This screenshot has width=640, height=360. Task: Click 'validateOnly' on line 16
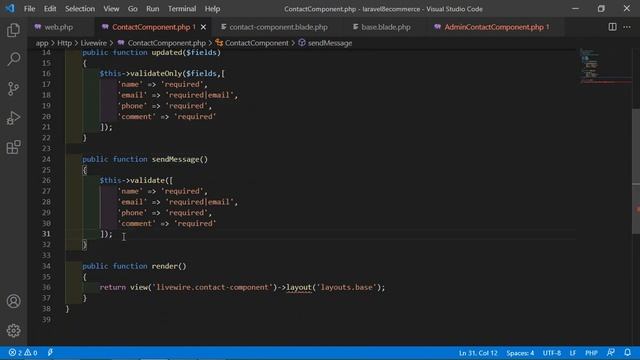tap(156, 73)
